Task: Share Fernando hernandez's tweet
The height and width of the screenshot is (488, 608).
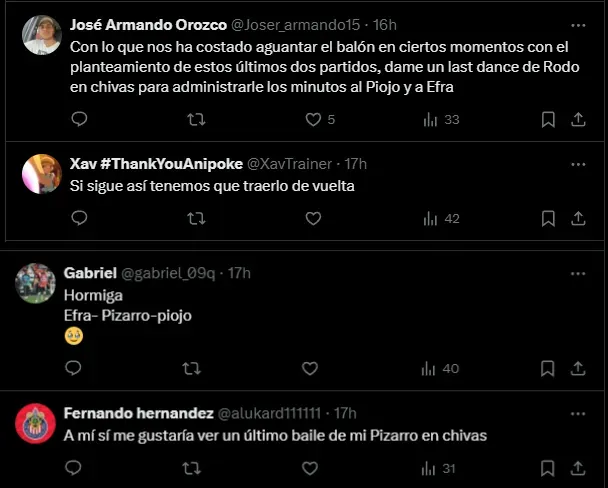Action: tap(578, 467)
